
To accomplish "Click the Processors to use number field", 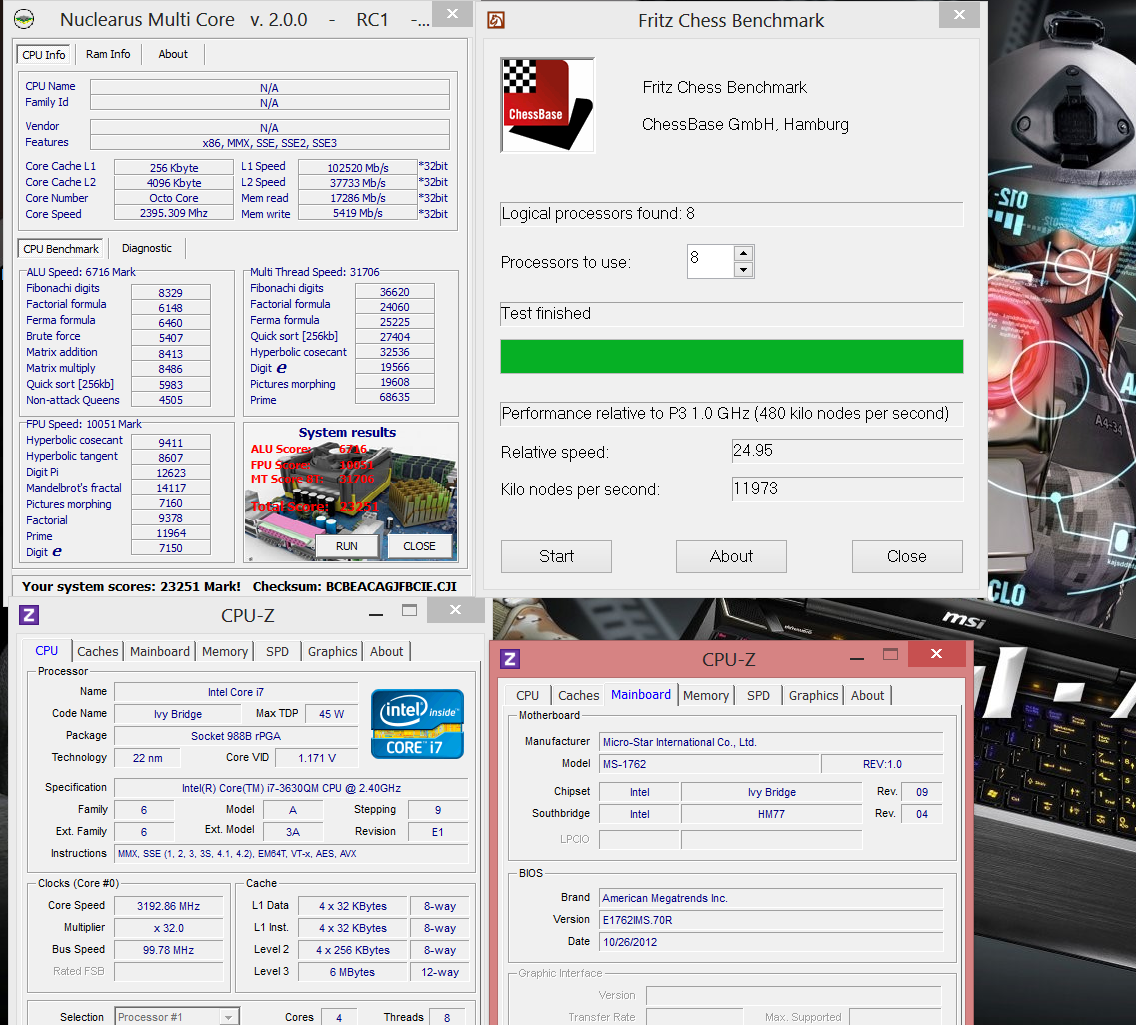I will [711, 261].
